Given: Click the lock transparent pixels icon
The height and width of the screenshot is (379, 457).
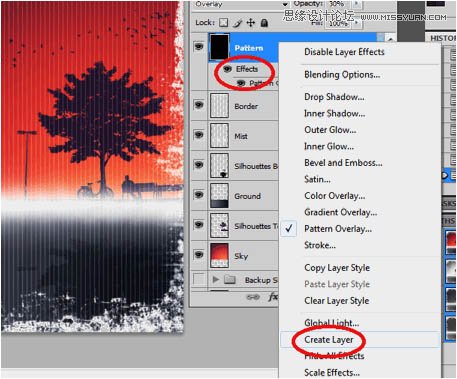Looking at the screenshot, I should pyautogui.click(x=223, y=23).
